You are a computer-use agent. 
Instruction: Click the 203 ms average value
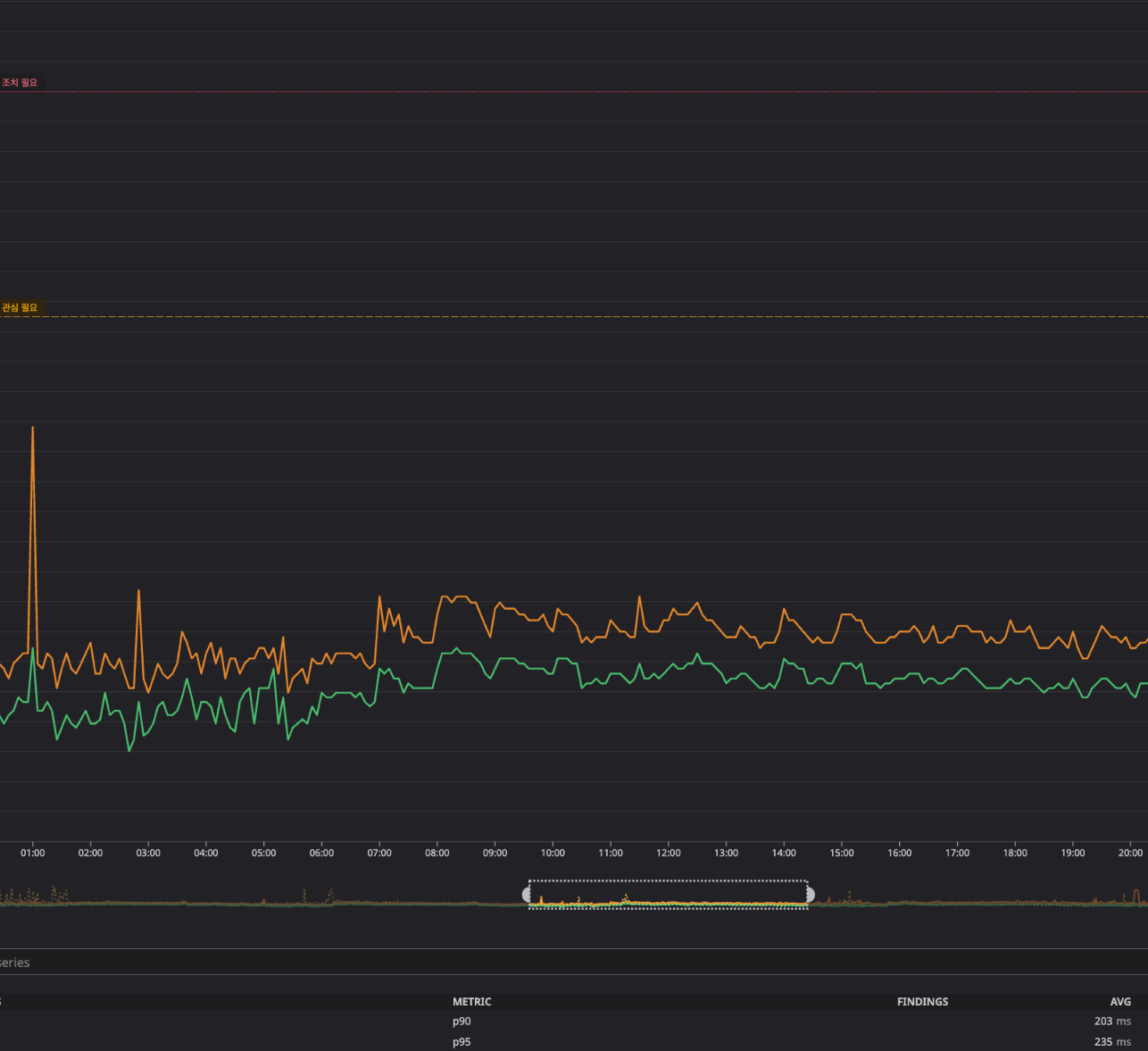point(1111,1022)
